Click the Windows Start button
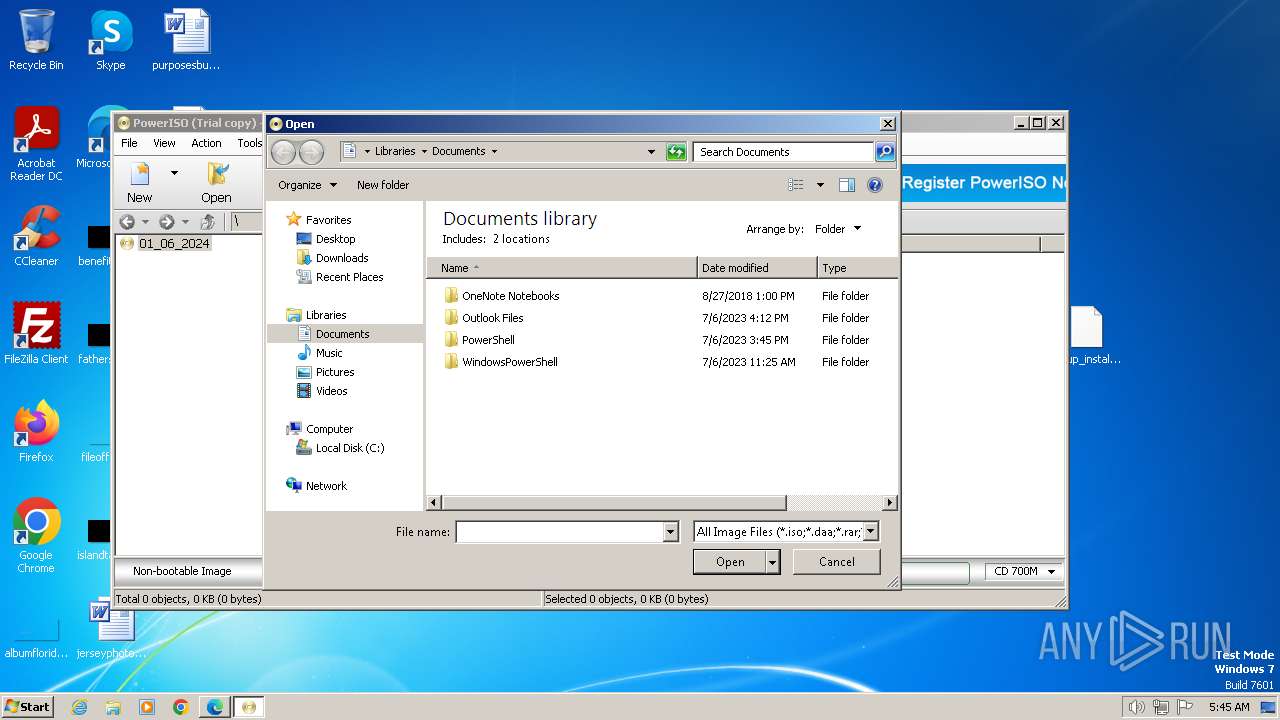This screenshot has height=720, width=1280. (27, 706)
